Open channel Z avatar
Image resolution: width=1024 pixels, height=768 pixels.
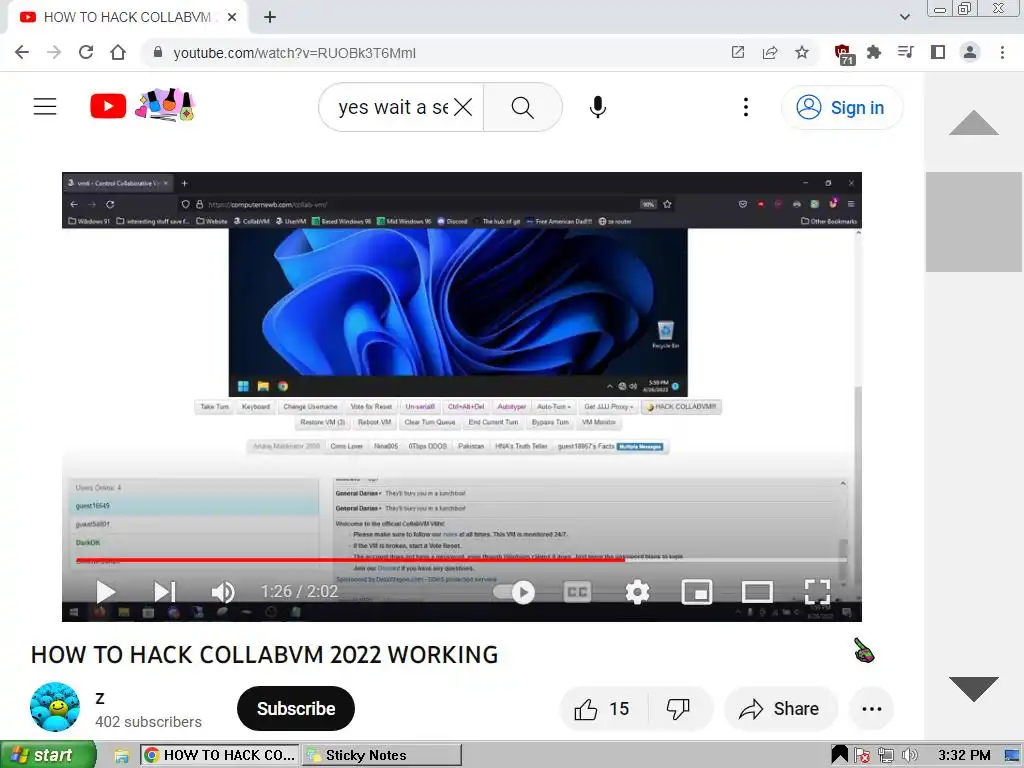[55, 707]
